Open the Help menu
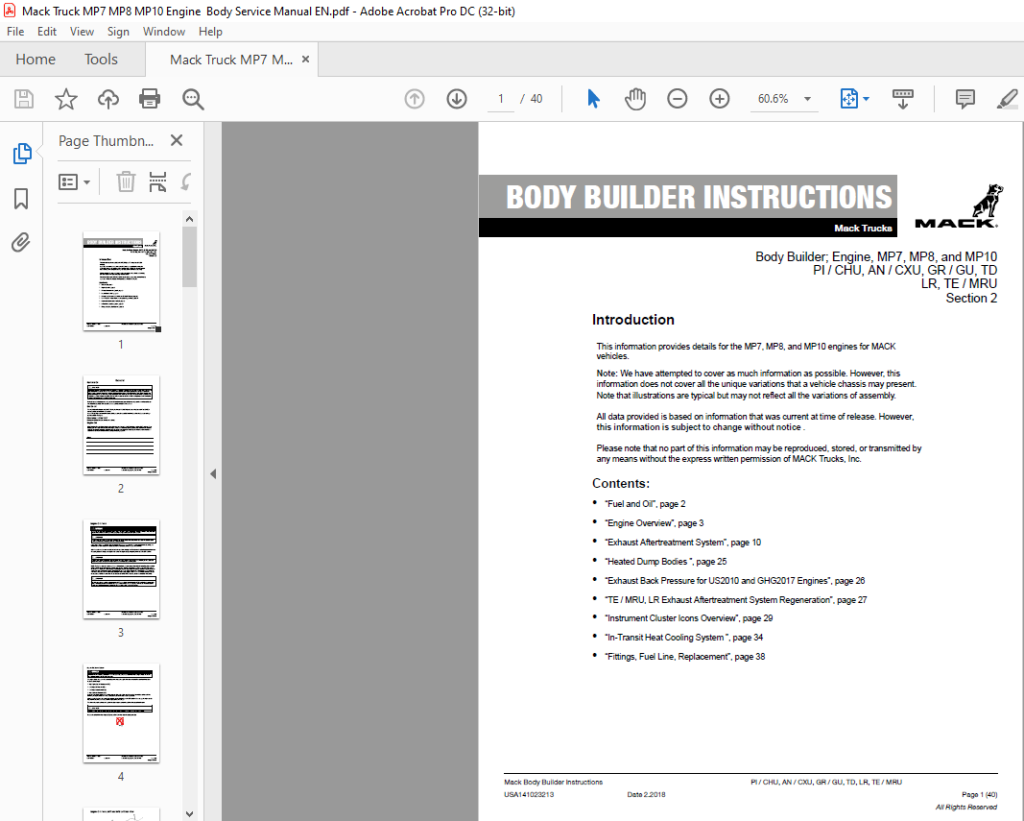Image resolution: width=1024 pixels, height=821 pixels. click(x=210, y=31)
